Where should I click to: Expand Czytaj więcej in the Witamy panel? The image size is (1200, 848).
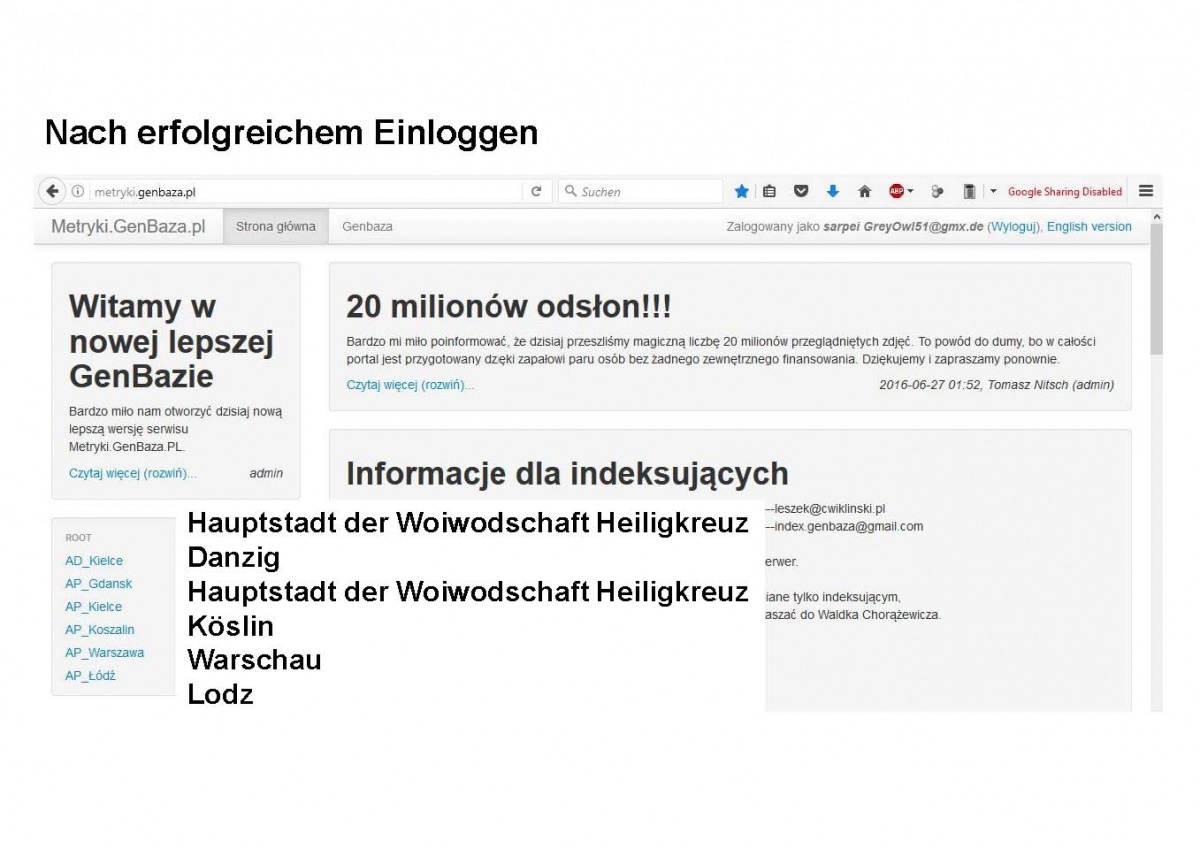pyautogui.click(x=132, y=474)
